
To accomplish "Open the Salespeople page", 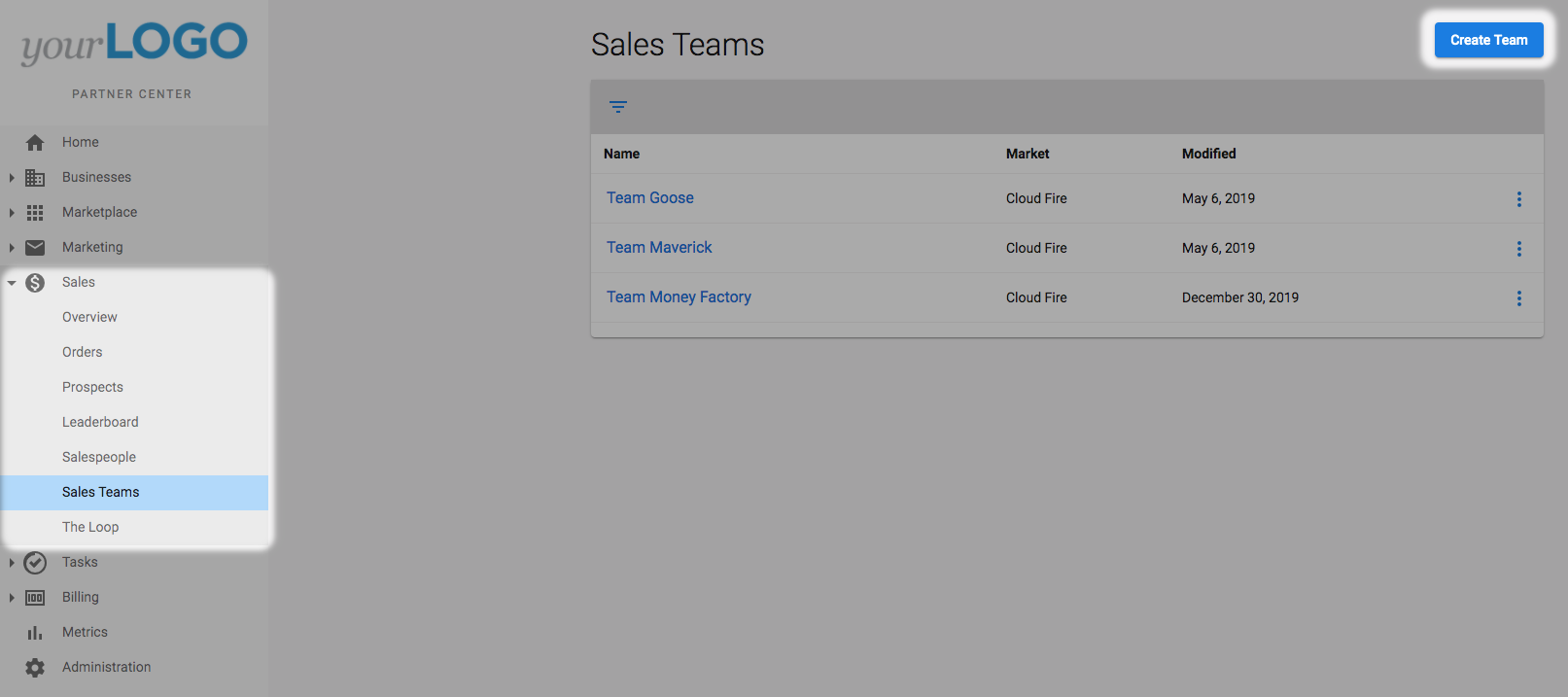I will [99, 457].
